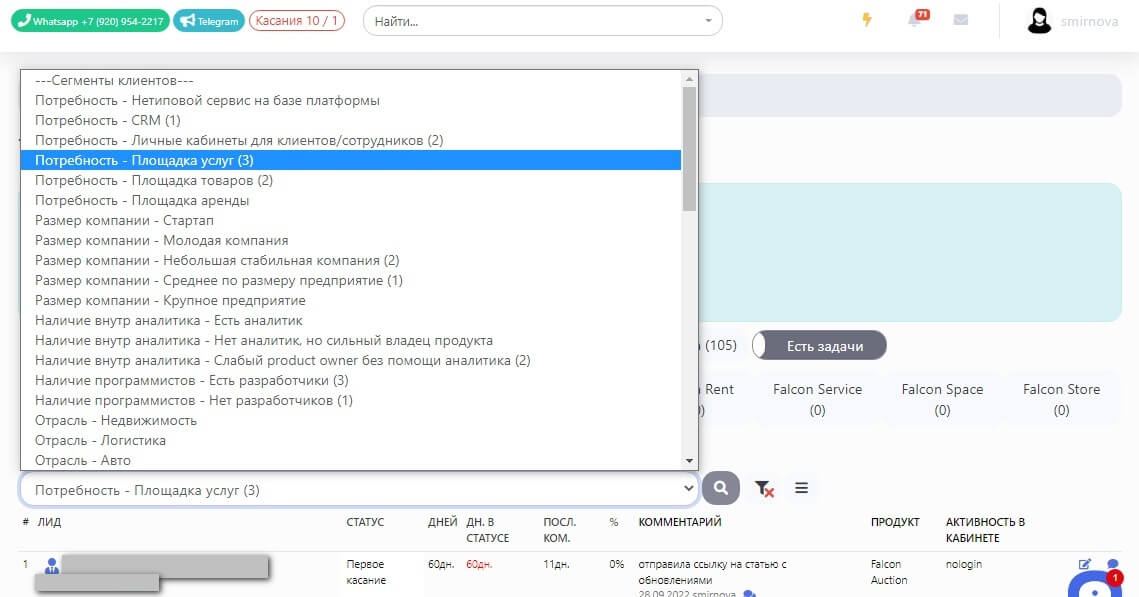Screen dimensions: 1139x597
Task: Open the client segments select box
Action: tap(359, 490)
